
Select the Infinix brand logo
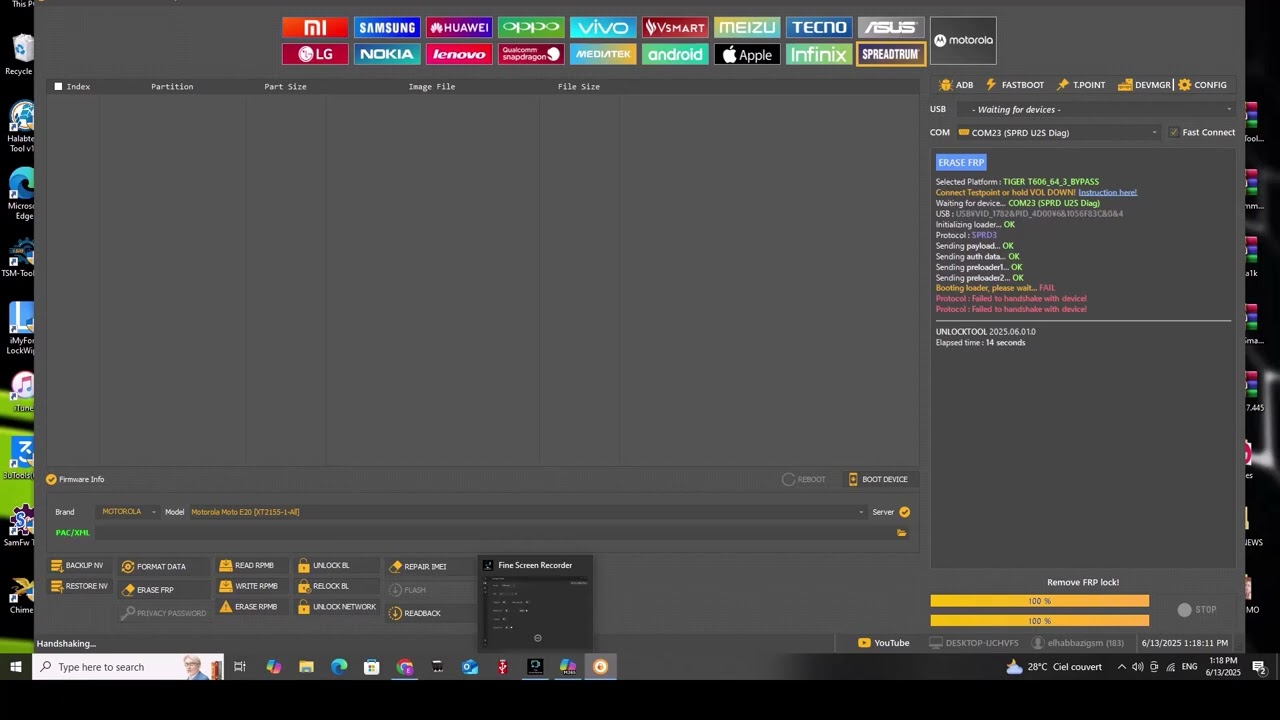click(819, 54)
